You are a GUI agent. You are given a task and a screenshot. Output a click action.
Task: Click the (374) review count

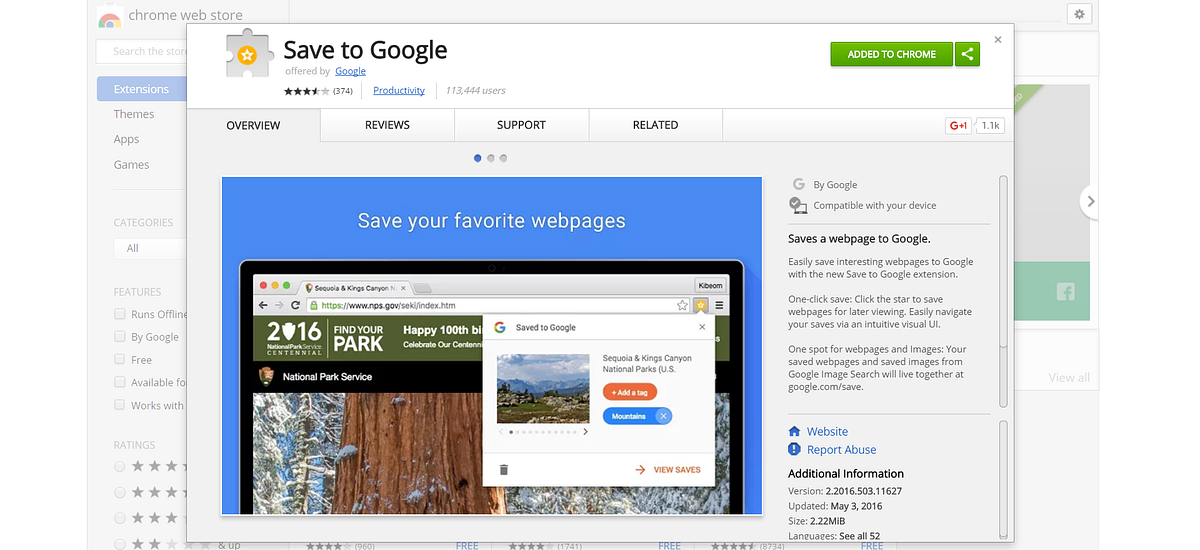tap(343, 91)
